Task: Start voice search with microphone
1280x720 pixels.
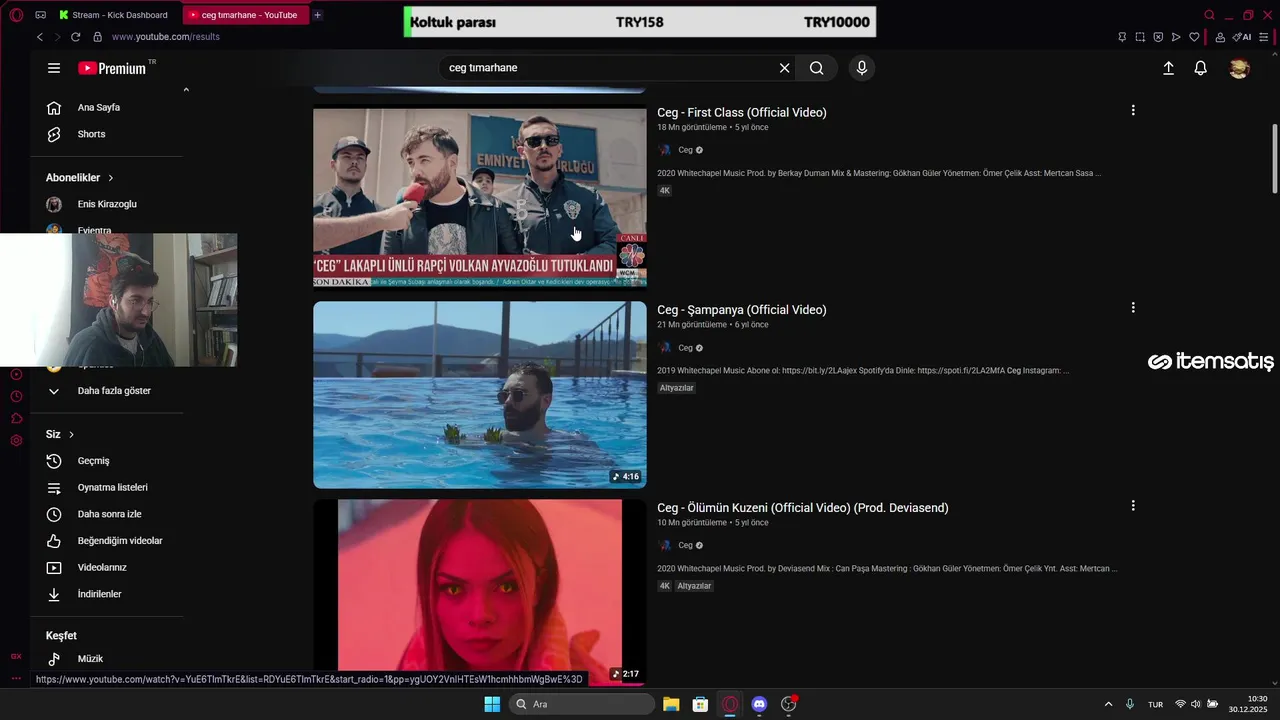Action: click(x=862, y=68)
